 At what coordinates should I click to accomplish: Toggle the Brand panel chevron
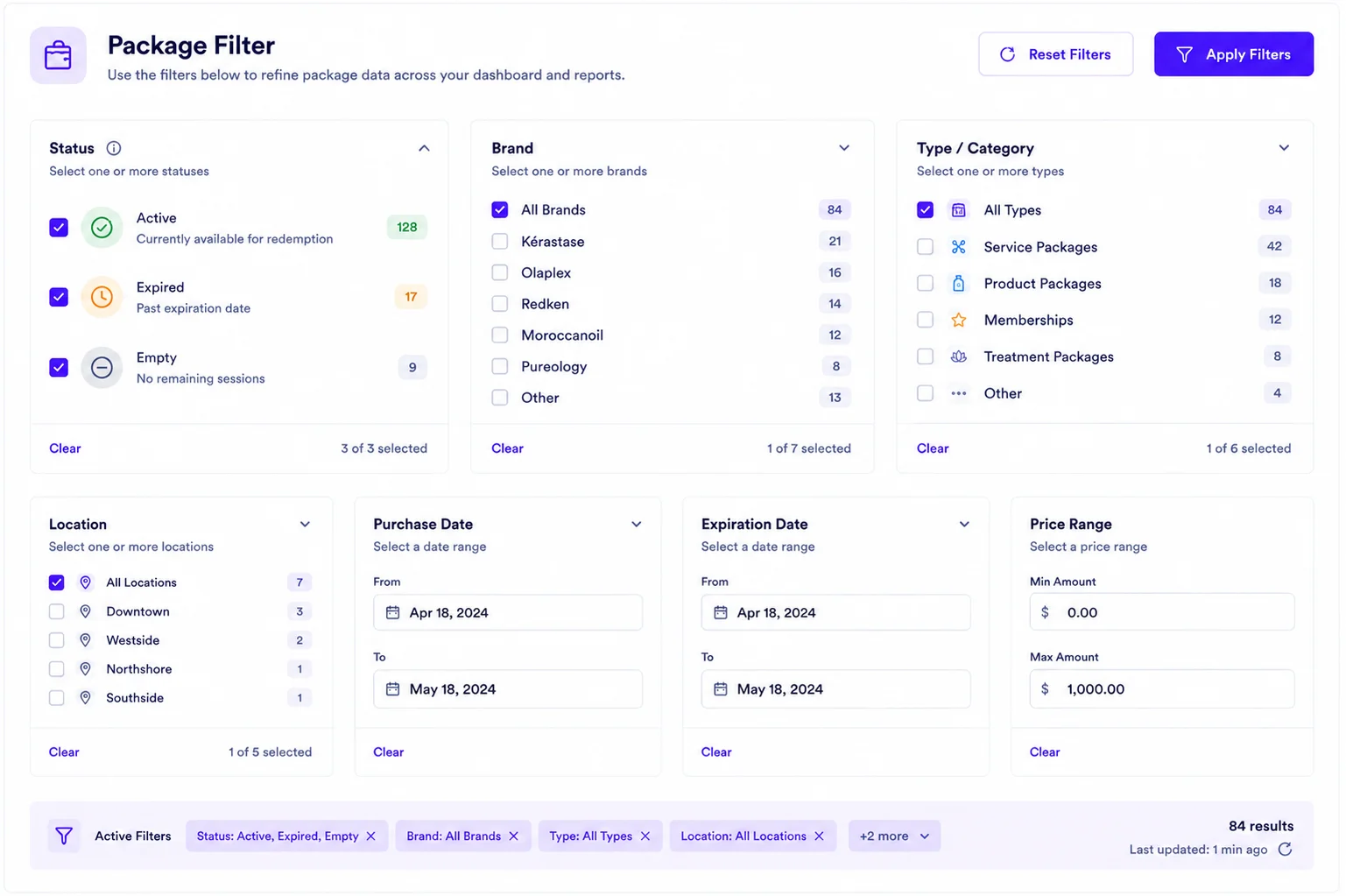pyautogui.click(x=844, y=148)
